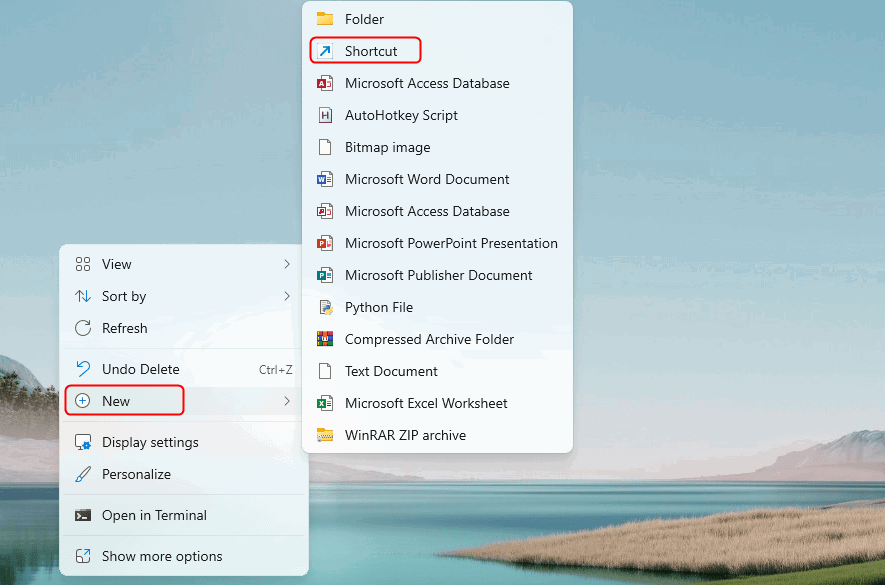Choose Undo Delete from the context menu
This screenshot has width=885, height=585.
pyautogui.click(x=140, y=369)
